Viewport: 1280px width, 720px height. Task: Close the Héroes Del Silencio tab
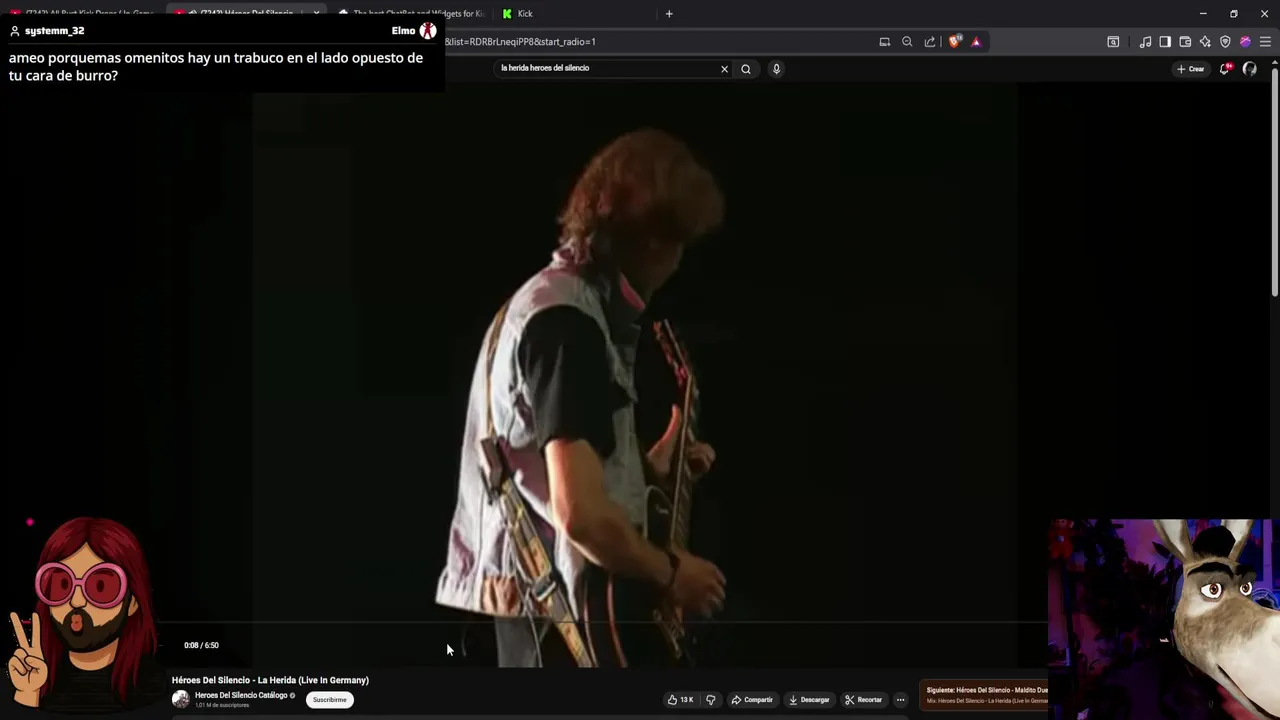point(316,14)
